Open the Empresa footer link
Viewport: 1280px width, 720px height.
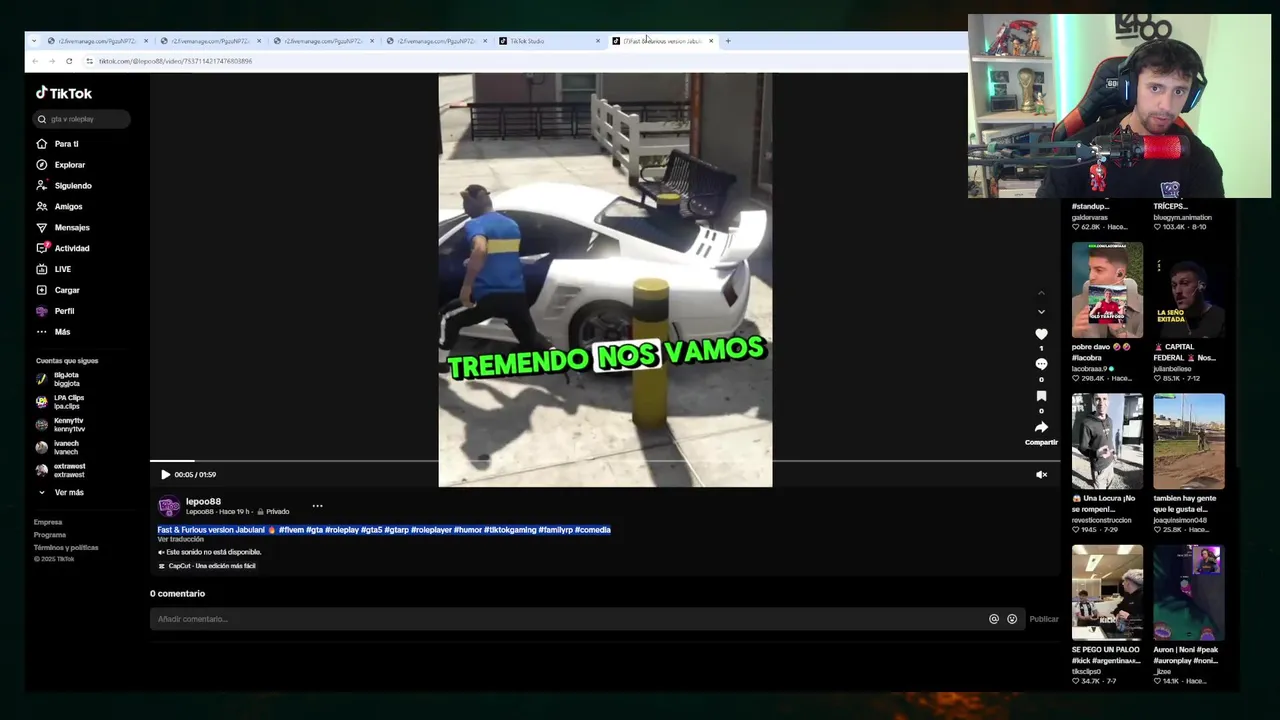point(48,522)
